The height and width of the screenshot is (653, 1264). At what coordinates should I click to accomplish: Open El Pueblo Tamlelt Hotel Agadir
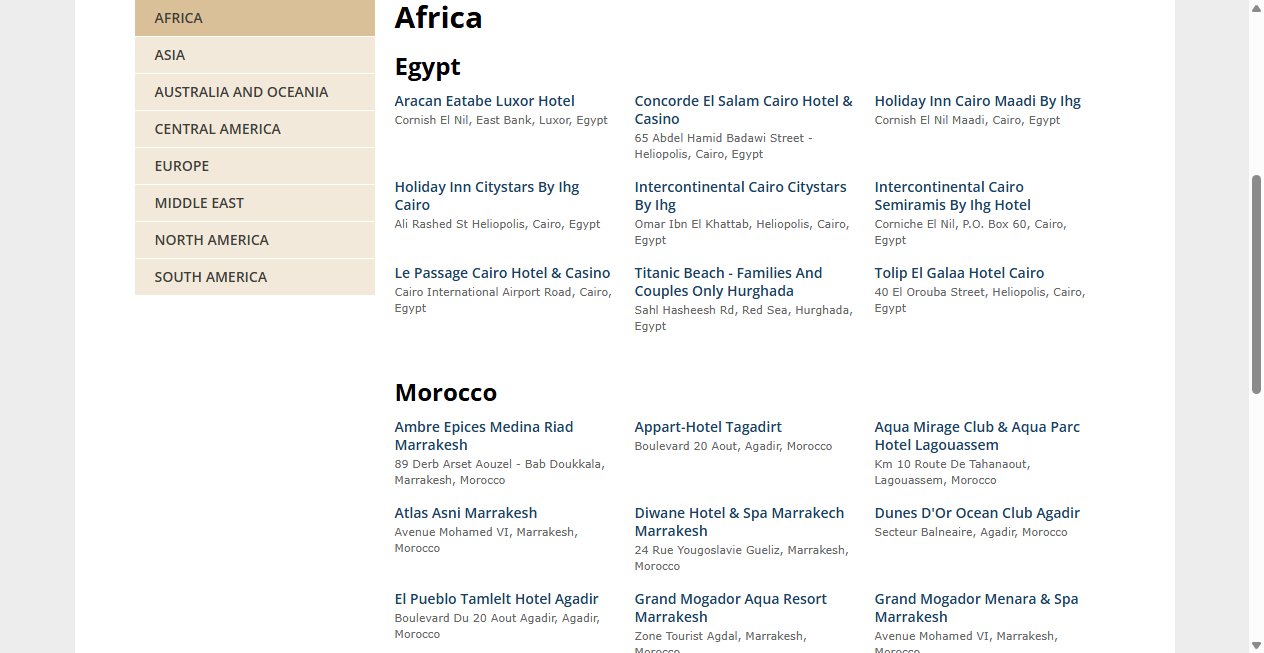(x=496, y=599)
